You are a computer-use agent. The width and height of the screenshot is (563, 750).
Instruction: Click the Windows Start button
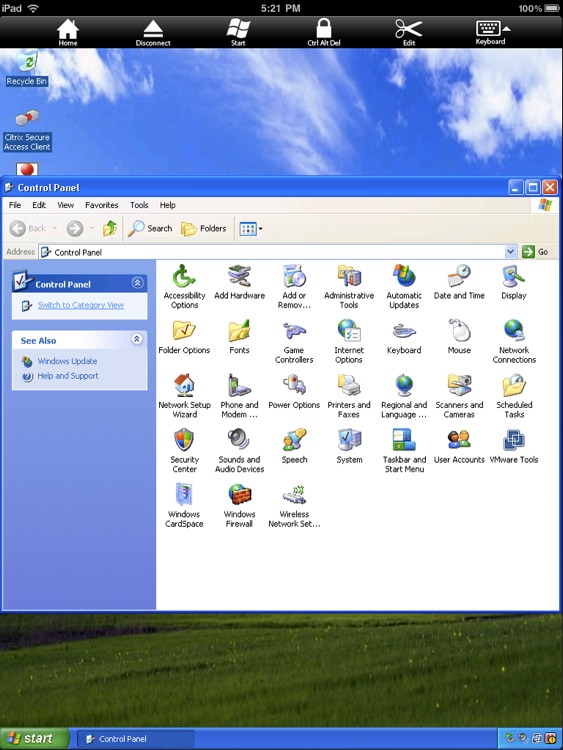(34, 739)
